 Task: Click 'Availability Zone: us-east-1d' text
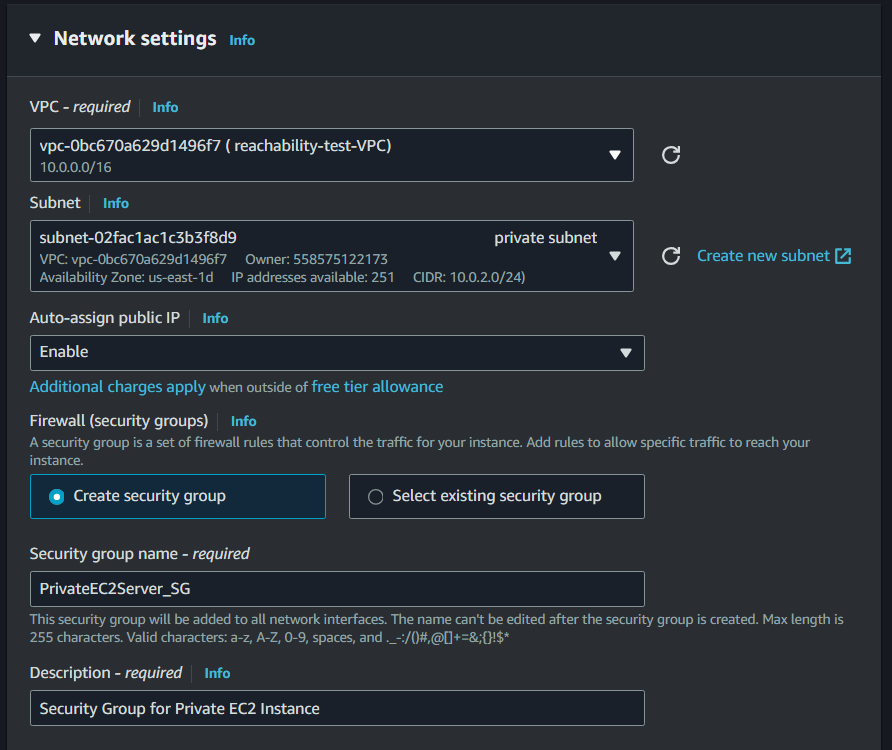click(126, 277)
